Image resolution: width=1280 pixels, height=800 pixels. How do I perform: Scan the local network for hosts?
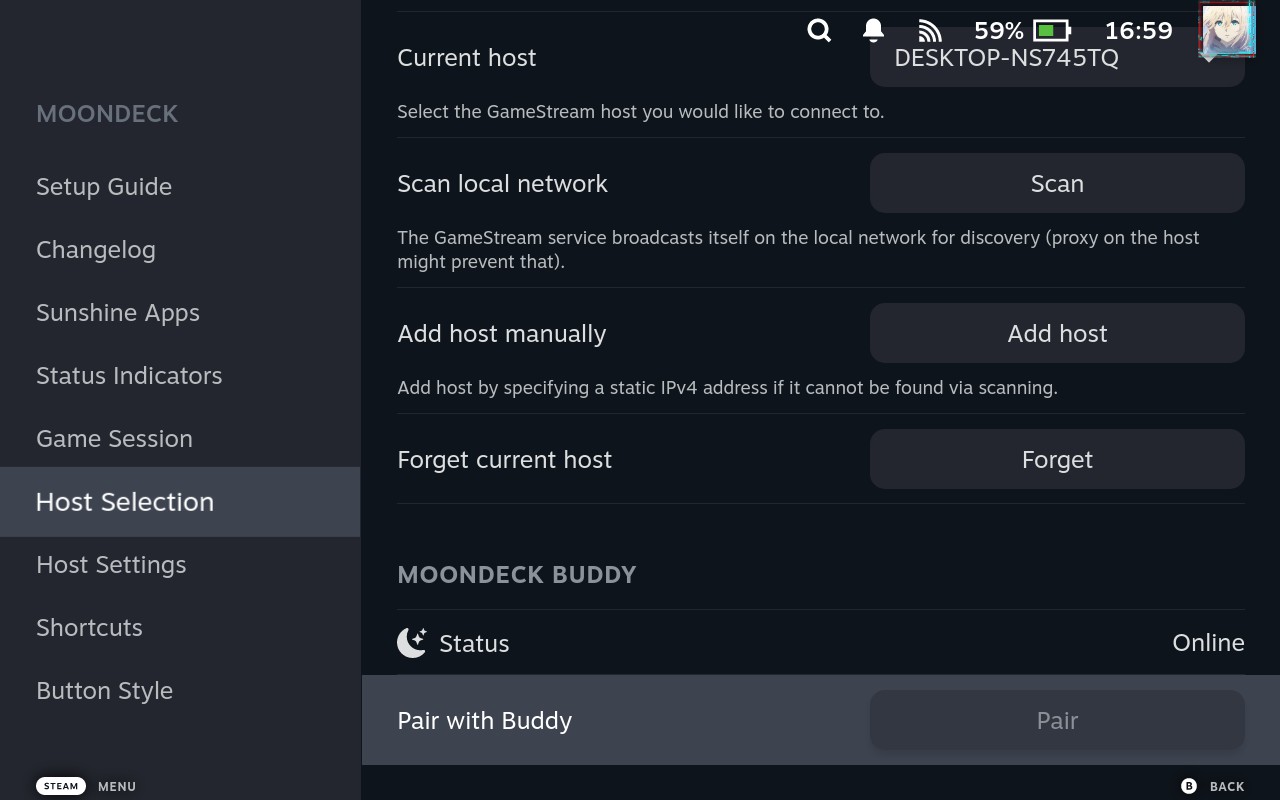coord(1057,183)
